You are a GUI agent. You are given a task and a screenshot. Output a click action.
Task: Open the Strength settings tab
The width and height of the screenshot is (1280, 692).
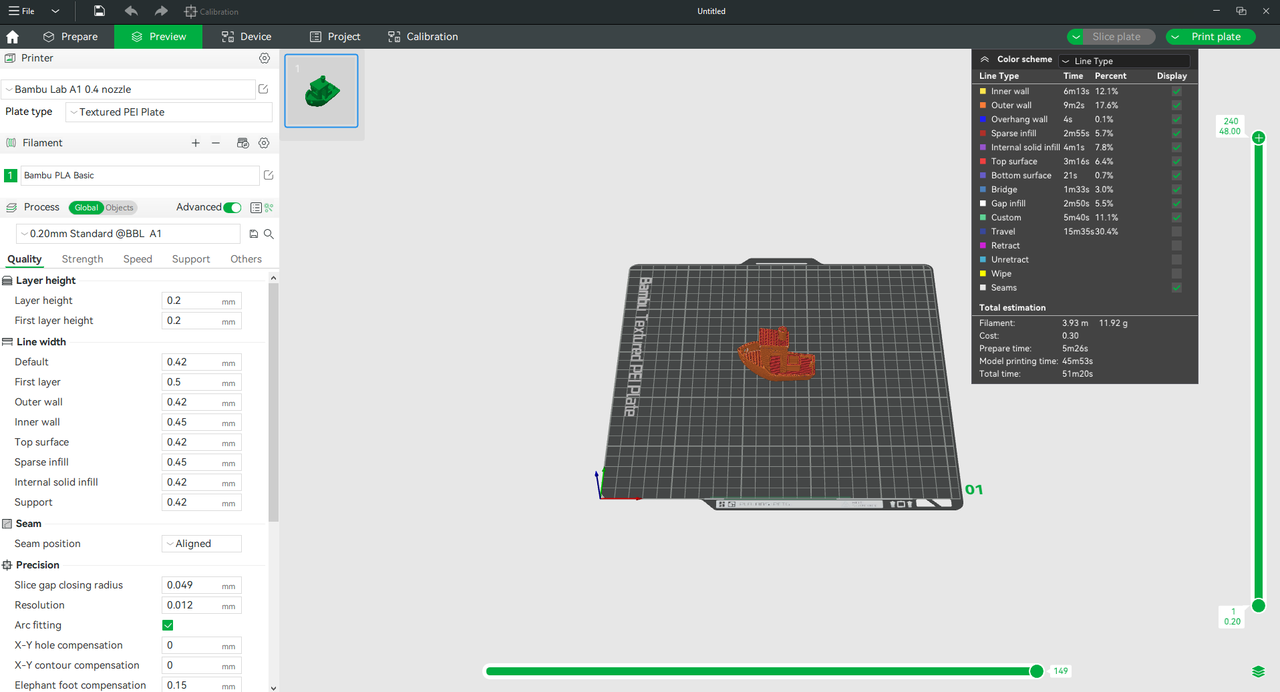(x=82, y=259)
